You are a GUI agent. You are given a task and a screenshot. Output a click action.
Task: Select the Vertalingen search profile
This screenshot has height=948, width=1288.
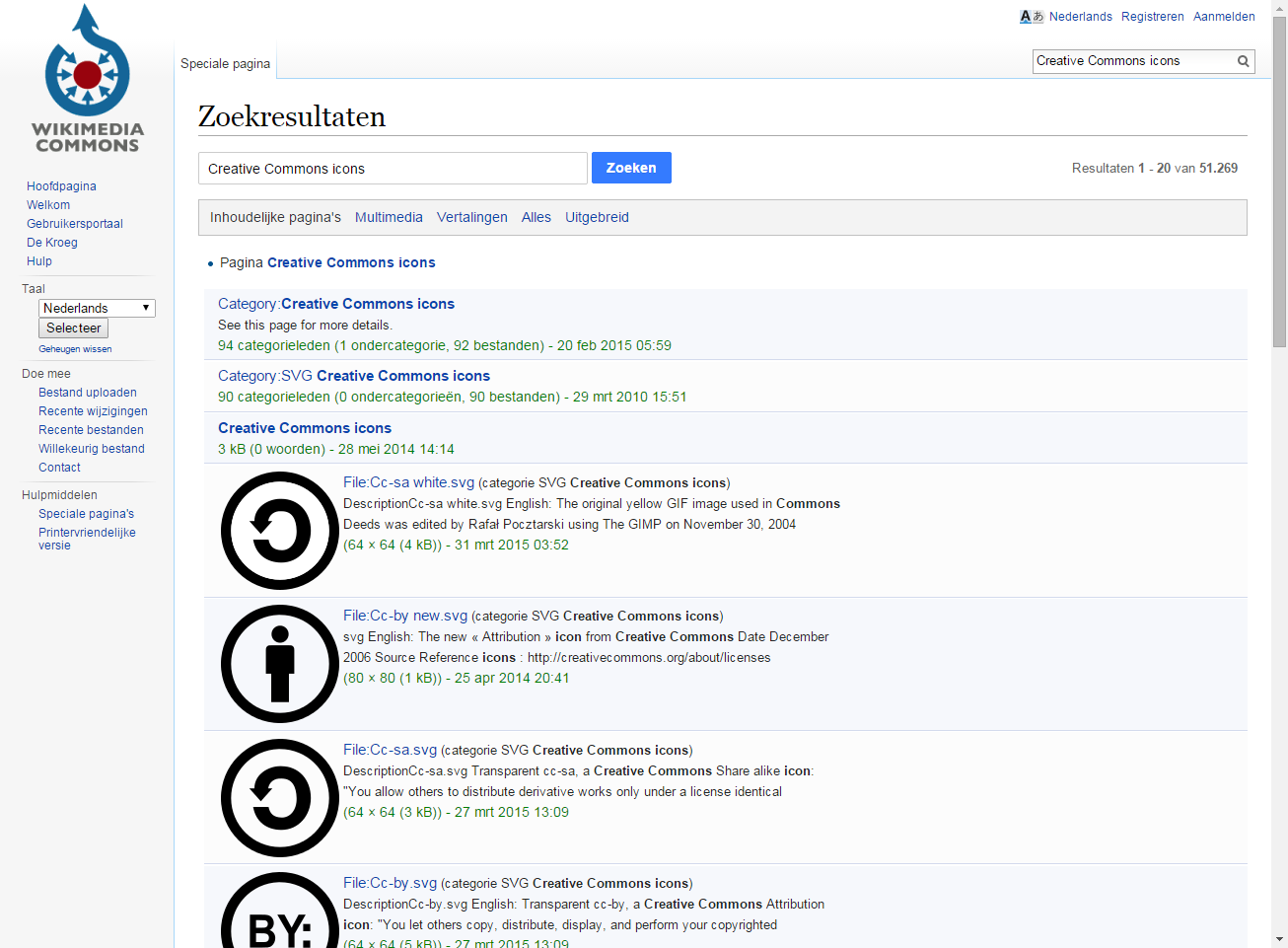[x=472, y=217]
